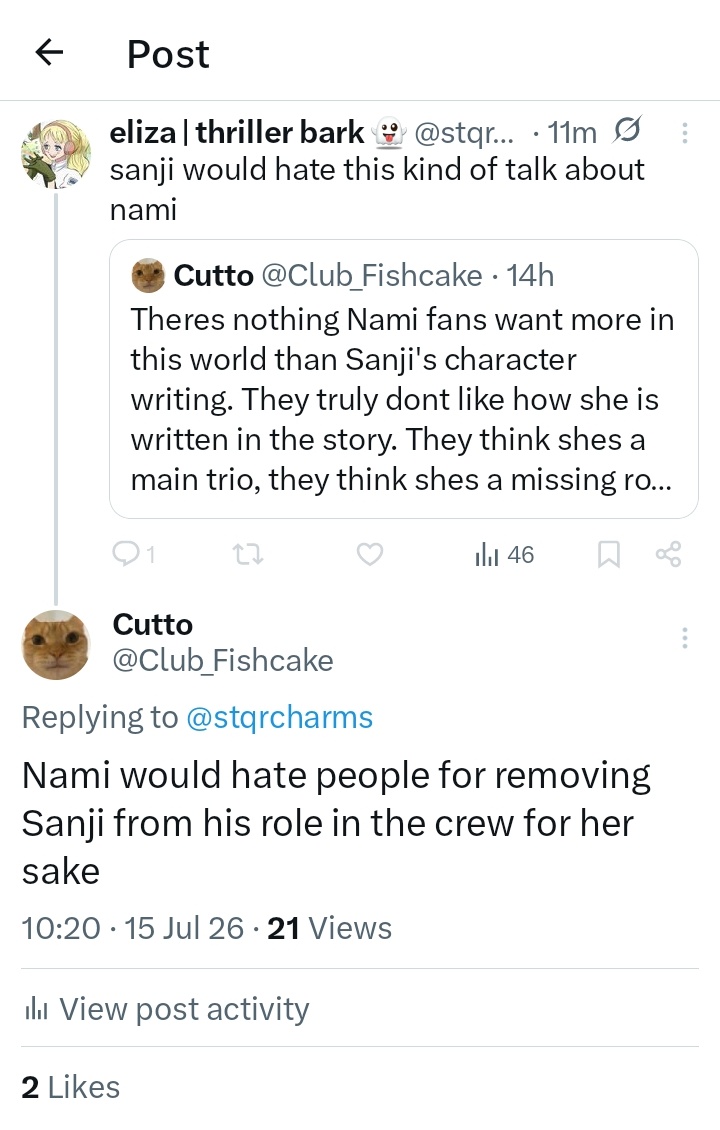
Task: Open View post activity
Action: [x=166, y=1009]
